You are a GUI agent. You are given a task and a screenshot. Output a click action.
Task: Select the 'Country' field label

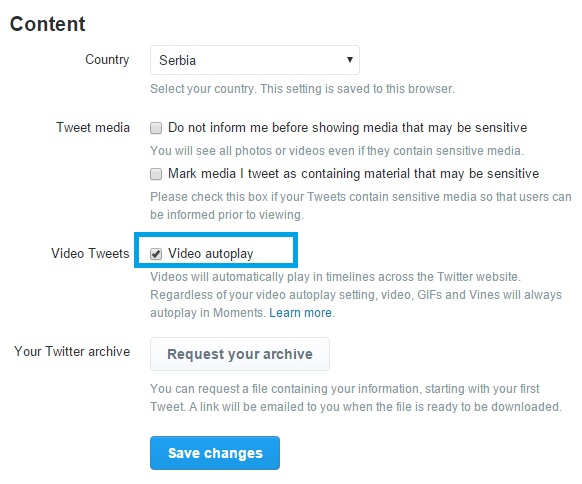[x=107, y=60]
